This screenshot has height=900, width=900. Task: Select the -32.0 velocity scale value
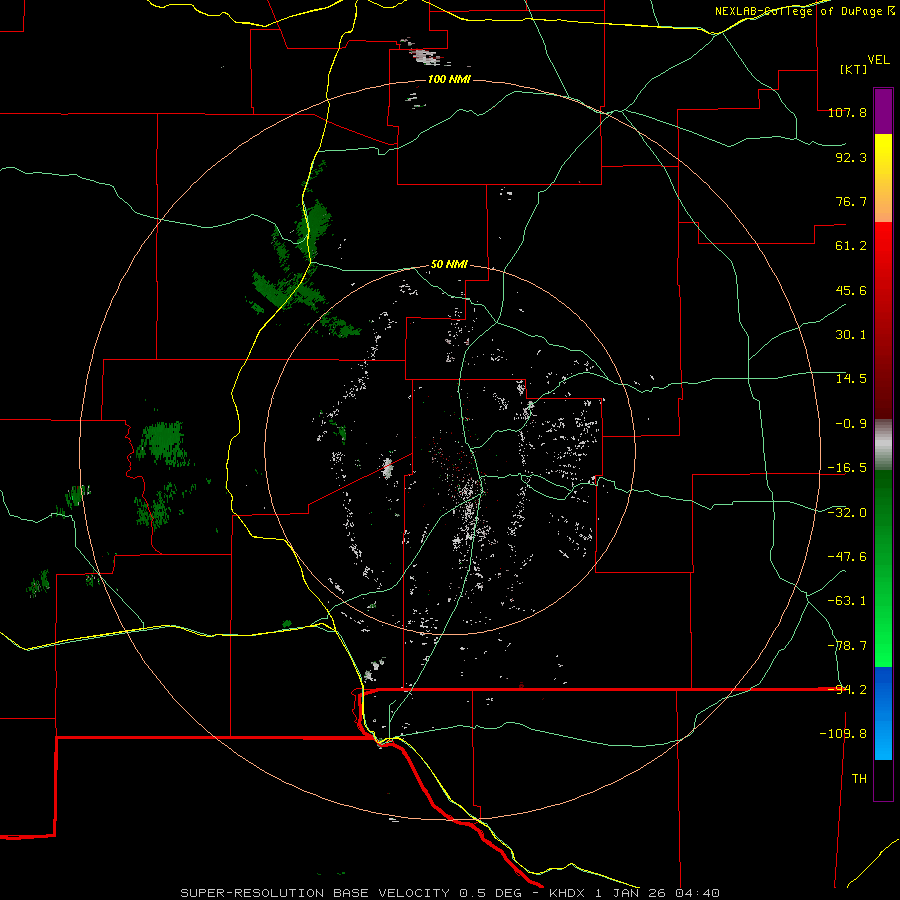click(x=847, y=513)
